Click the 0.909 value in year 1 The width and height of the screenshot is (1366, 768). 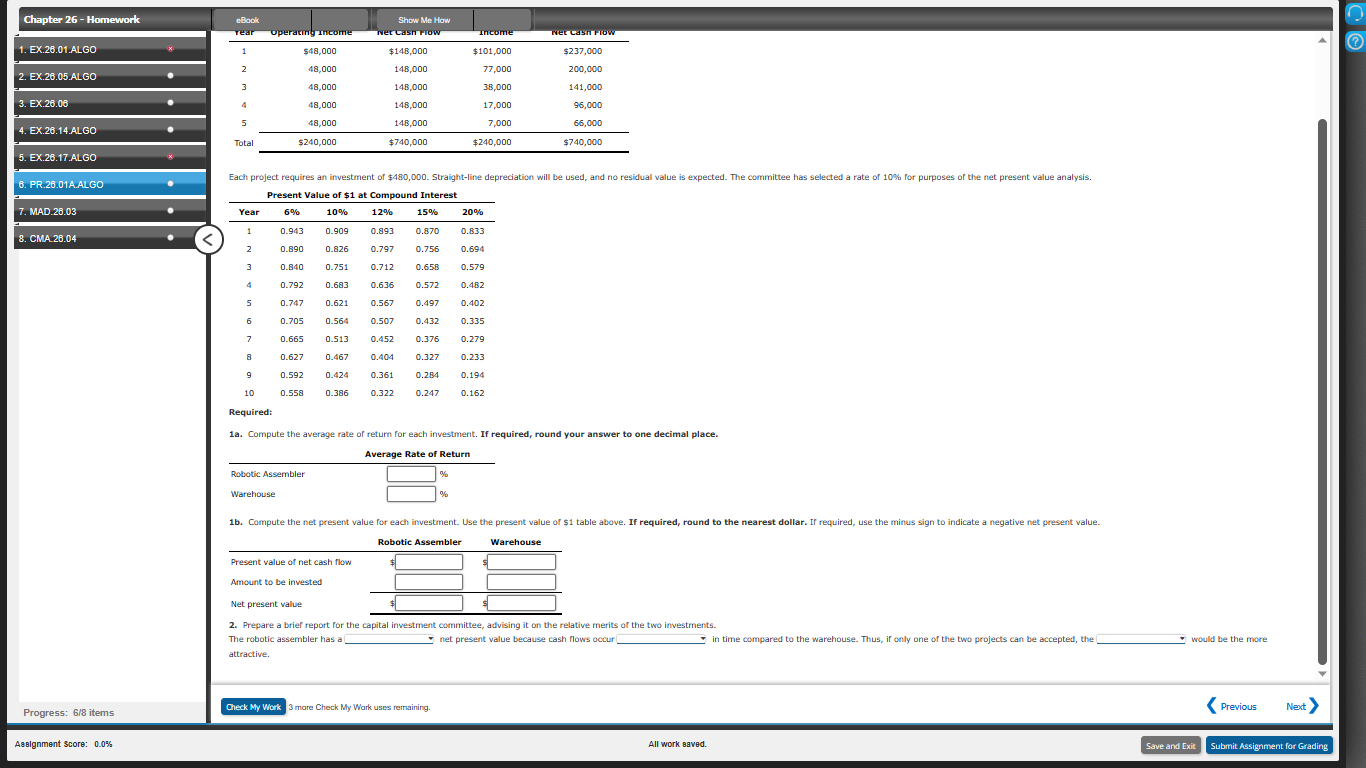[x=337, y=231]
